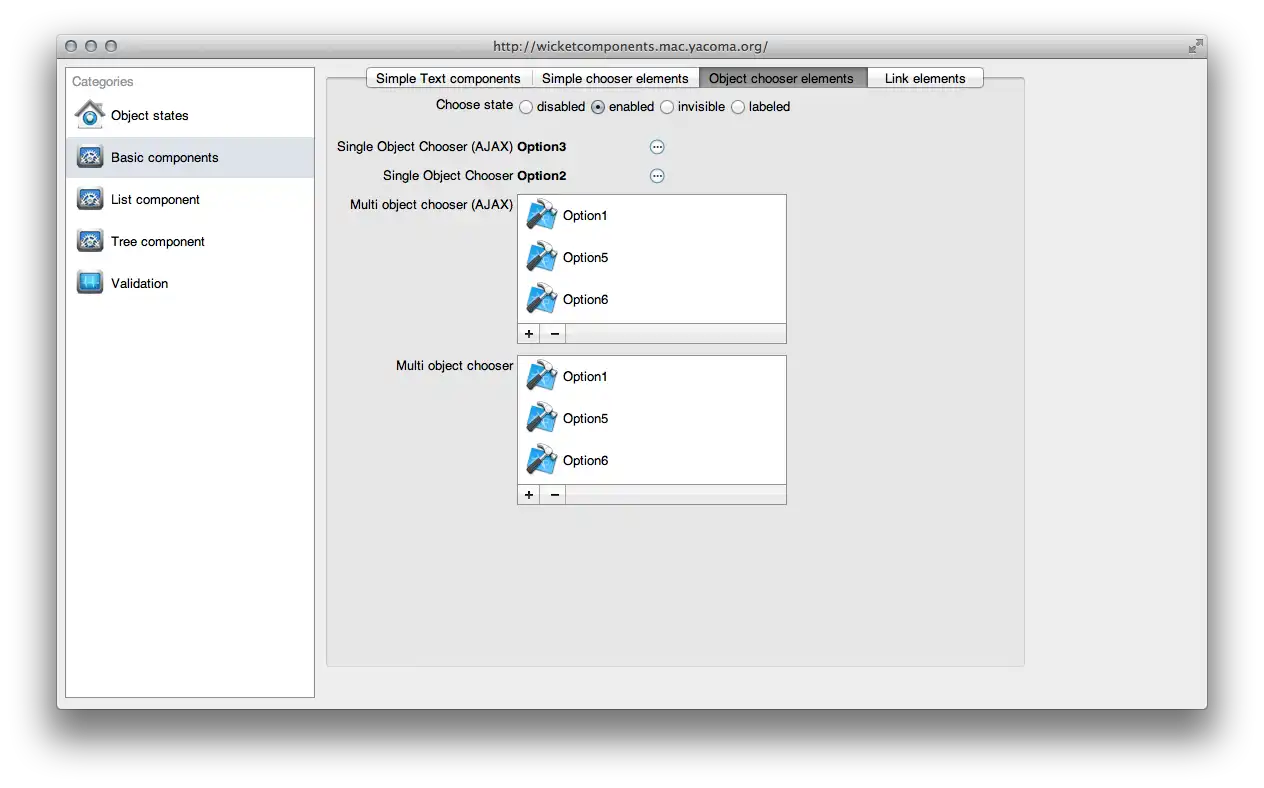Select Option1 text in AJAX multi chooser list
The image size is (1264, 788).
[x=585, y=215]
